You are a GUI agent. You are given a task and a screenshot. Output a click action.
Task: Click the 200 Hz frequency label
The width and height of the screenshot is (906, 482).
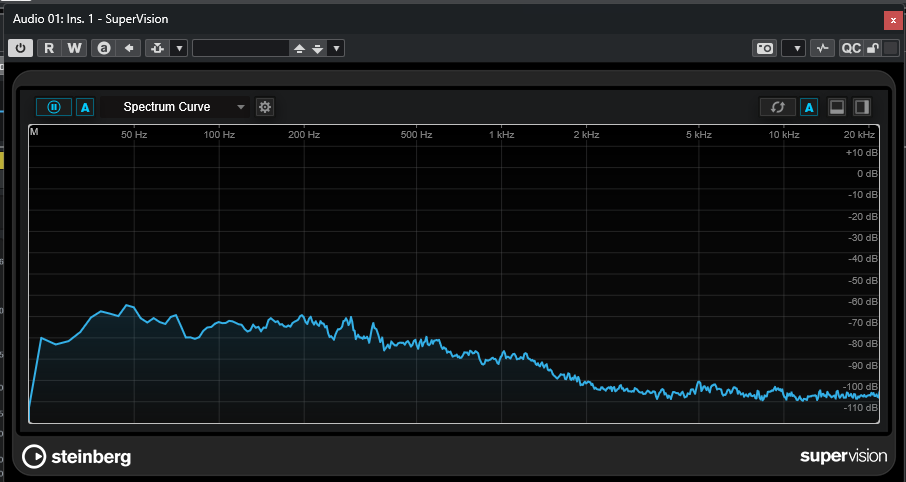(304, 135)
